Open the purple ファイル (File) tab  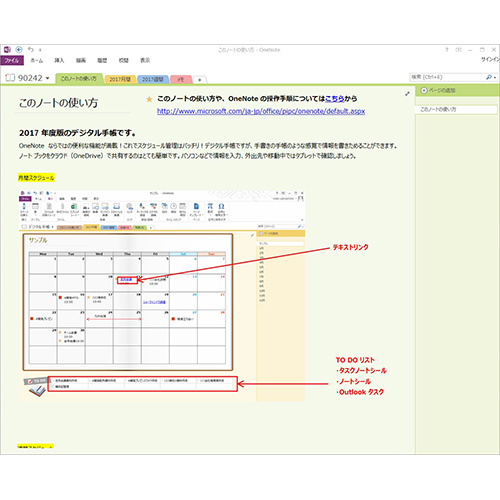point(12,60)
